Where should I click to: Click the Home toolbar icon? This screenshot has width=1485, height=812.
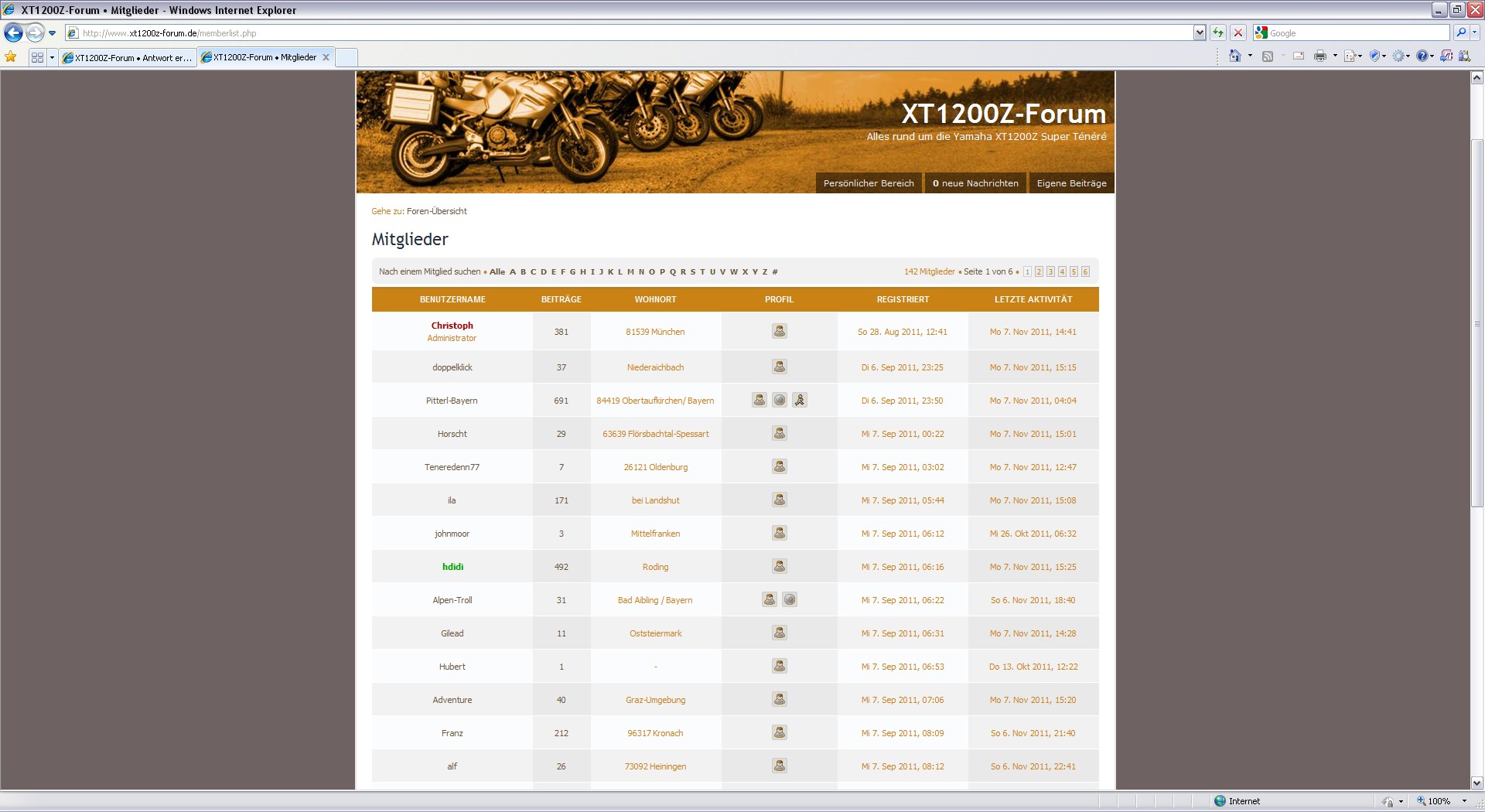click(1235, 56)
